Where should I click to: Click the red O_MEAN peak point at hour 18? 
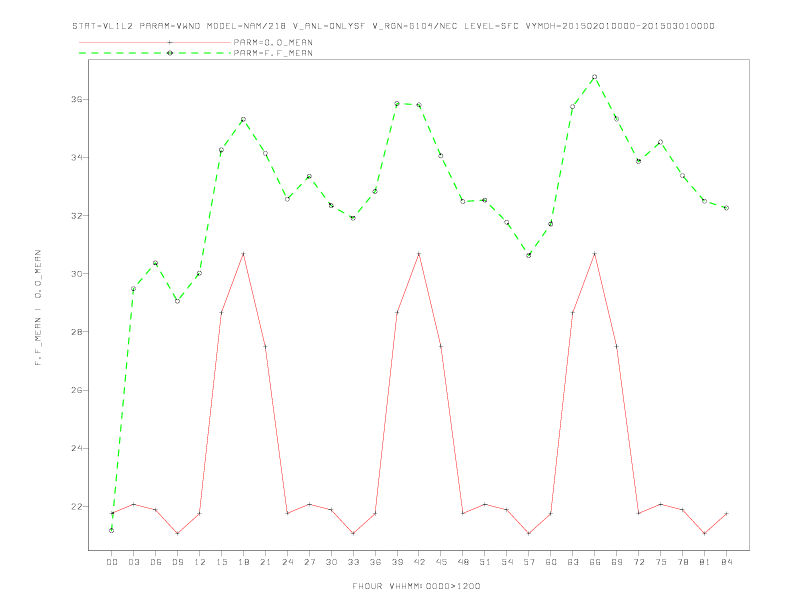(x=243, y=253)
